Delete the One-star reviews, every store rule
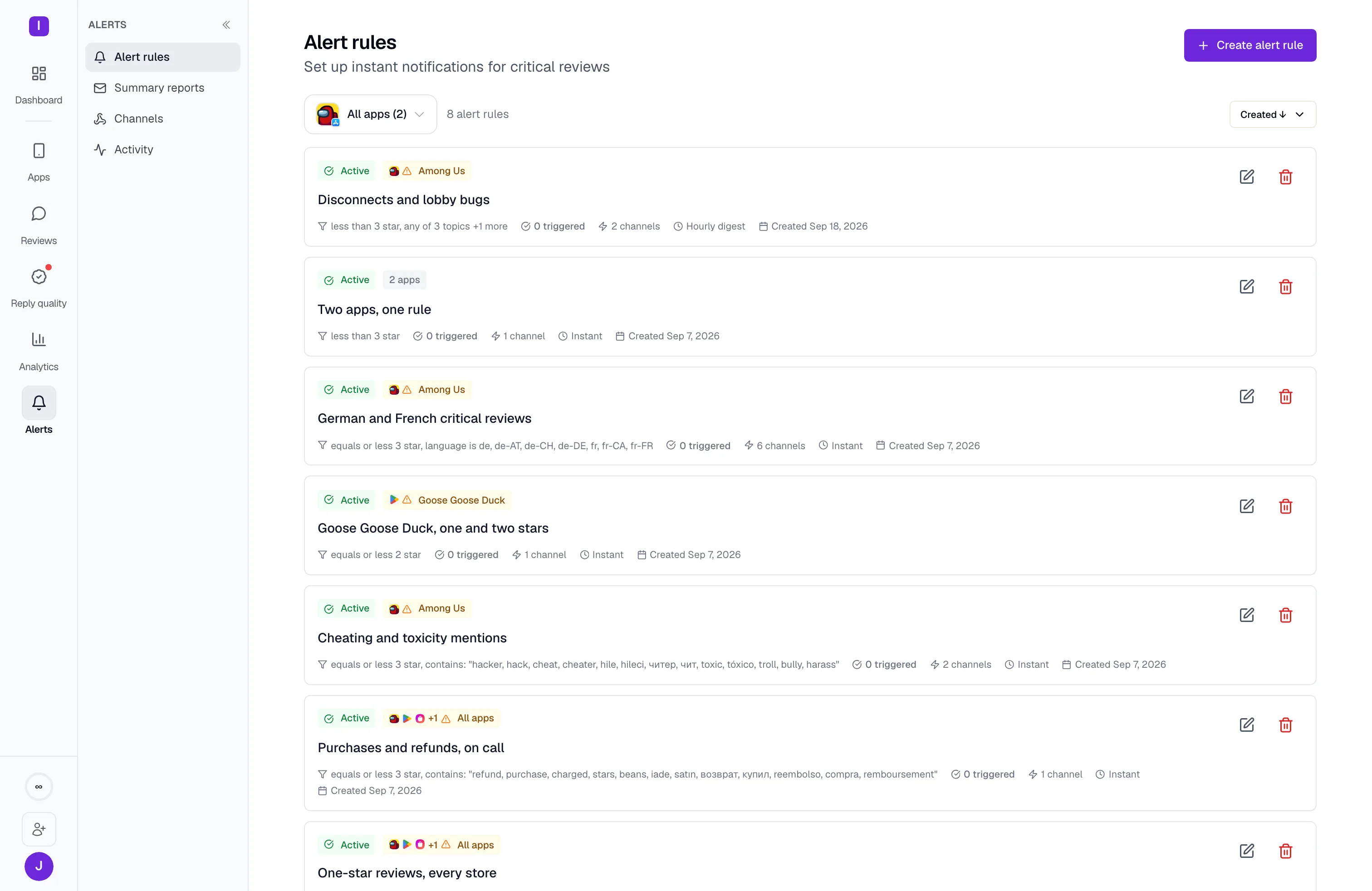 pos(1285,851)
